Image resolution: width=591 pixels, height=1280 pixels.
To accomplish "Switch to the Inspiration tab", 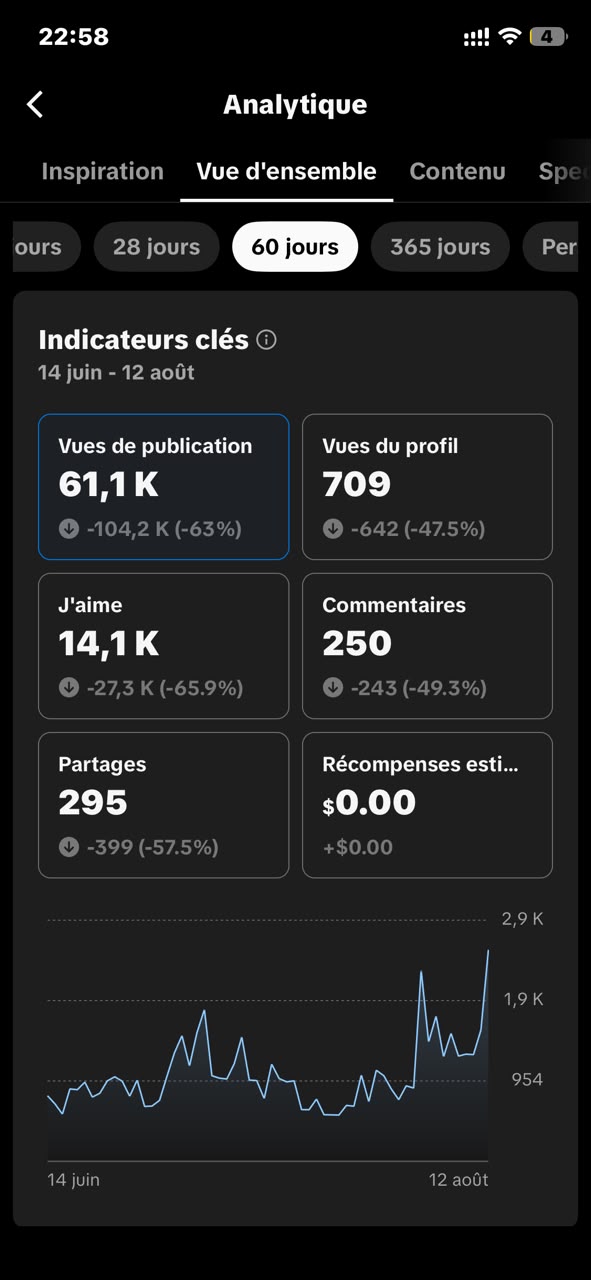I will point(102,171).
